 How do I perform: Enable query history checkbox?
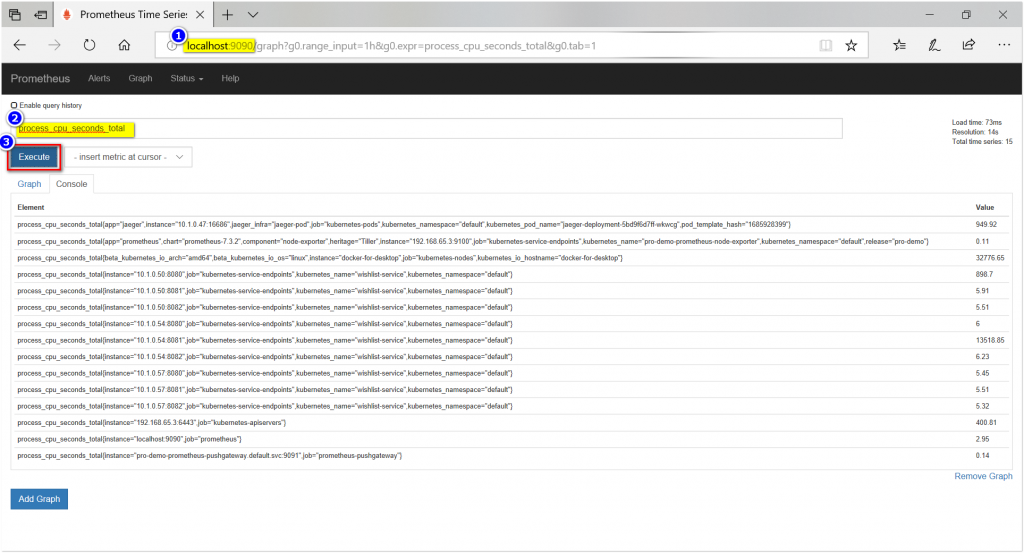pos(14,105)
